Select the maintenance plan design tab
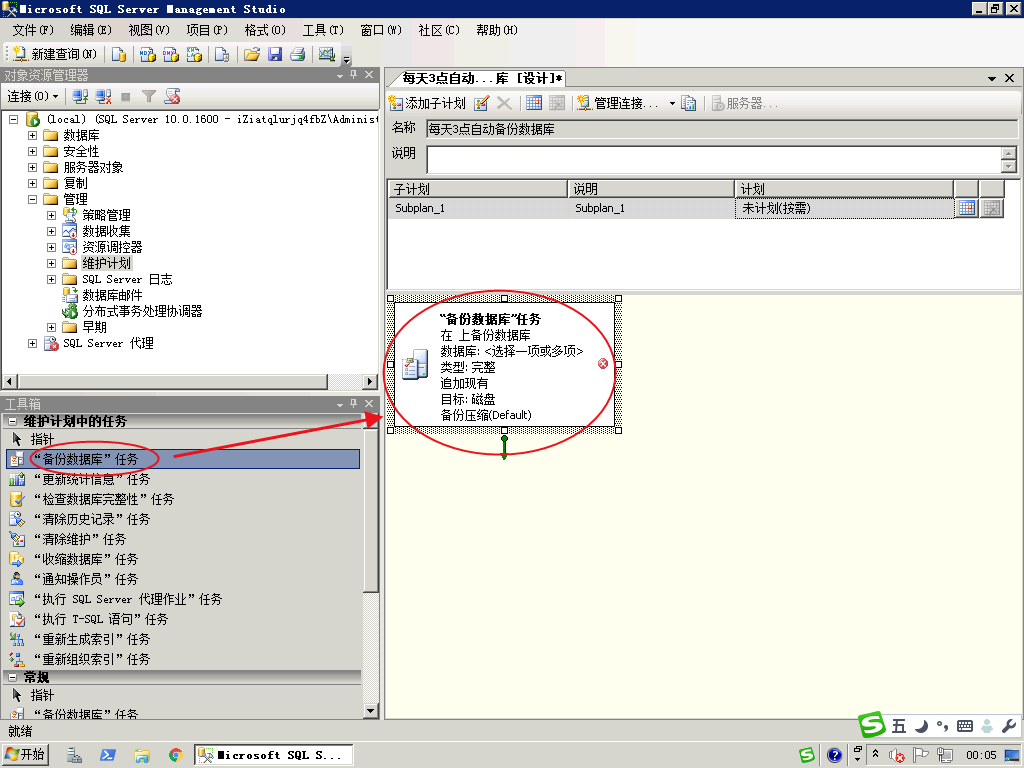 point(479,78)
